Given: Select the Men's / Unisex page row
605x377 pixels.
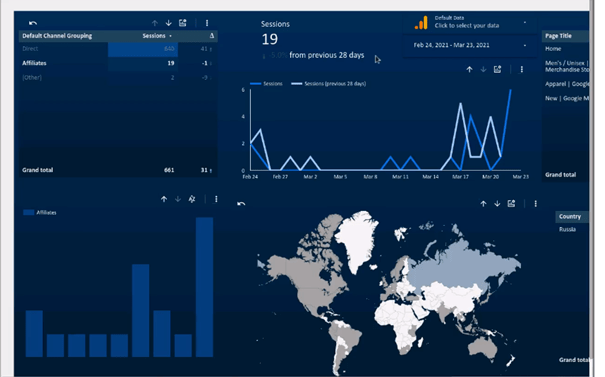Looking at the screenshot, I should click(567, 66).
